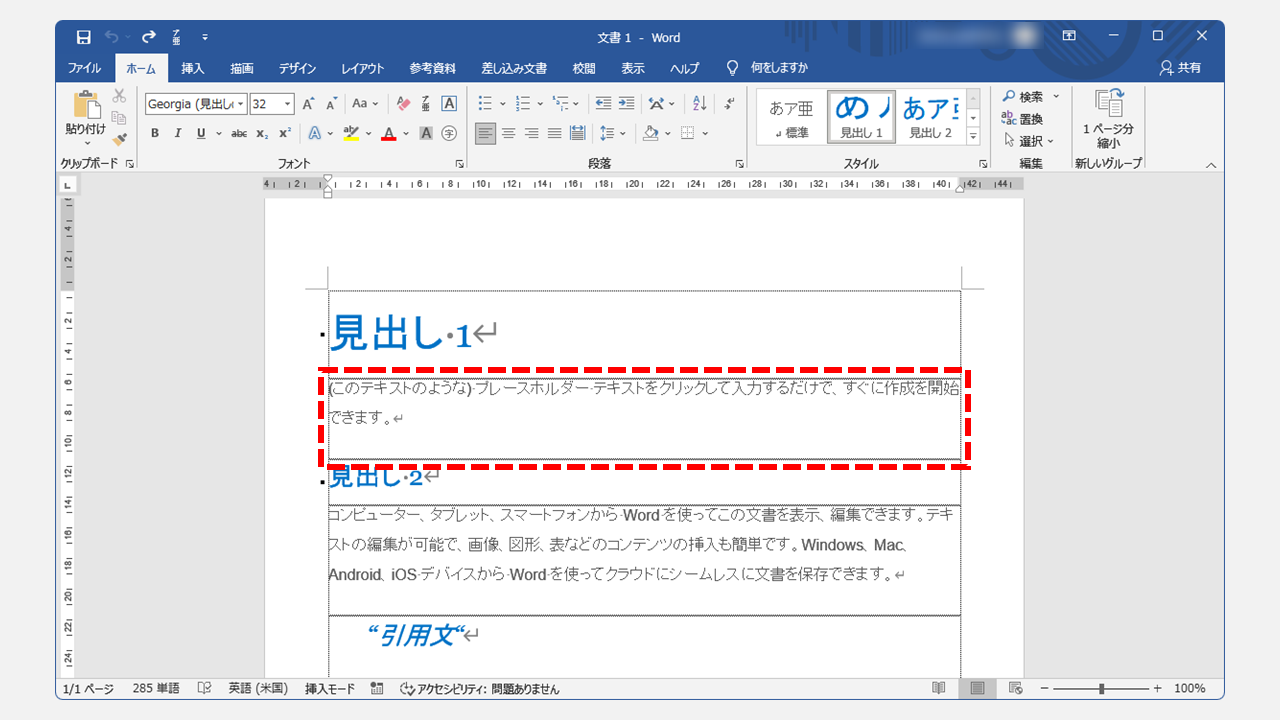Expand the Styles gallery More arrow
Screen dimensions: 1280x720
click(x=973, y=136)
